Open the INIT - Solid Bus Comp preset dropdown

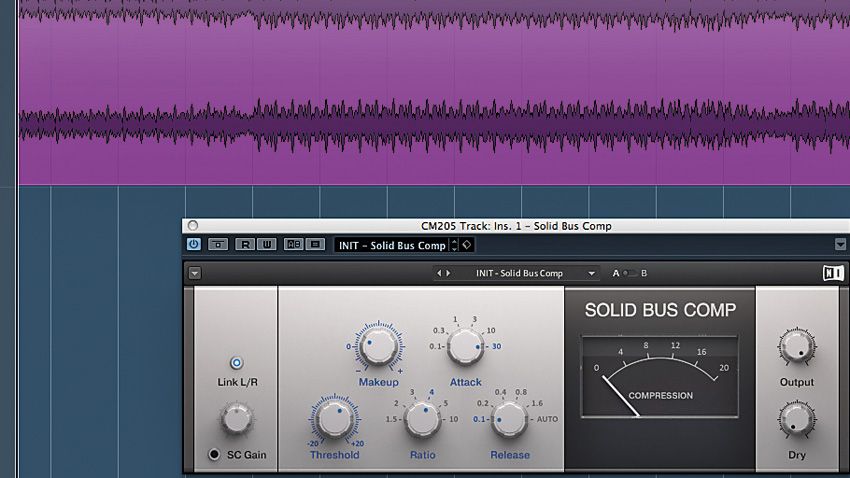(535, 273)
